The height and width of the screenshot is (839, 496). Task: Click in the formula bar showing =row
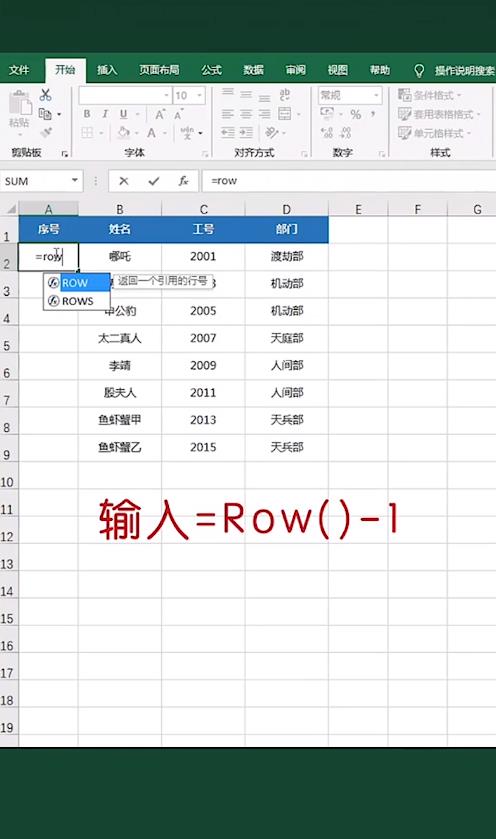coord(349,181)
